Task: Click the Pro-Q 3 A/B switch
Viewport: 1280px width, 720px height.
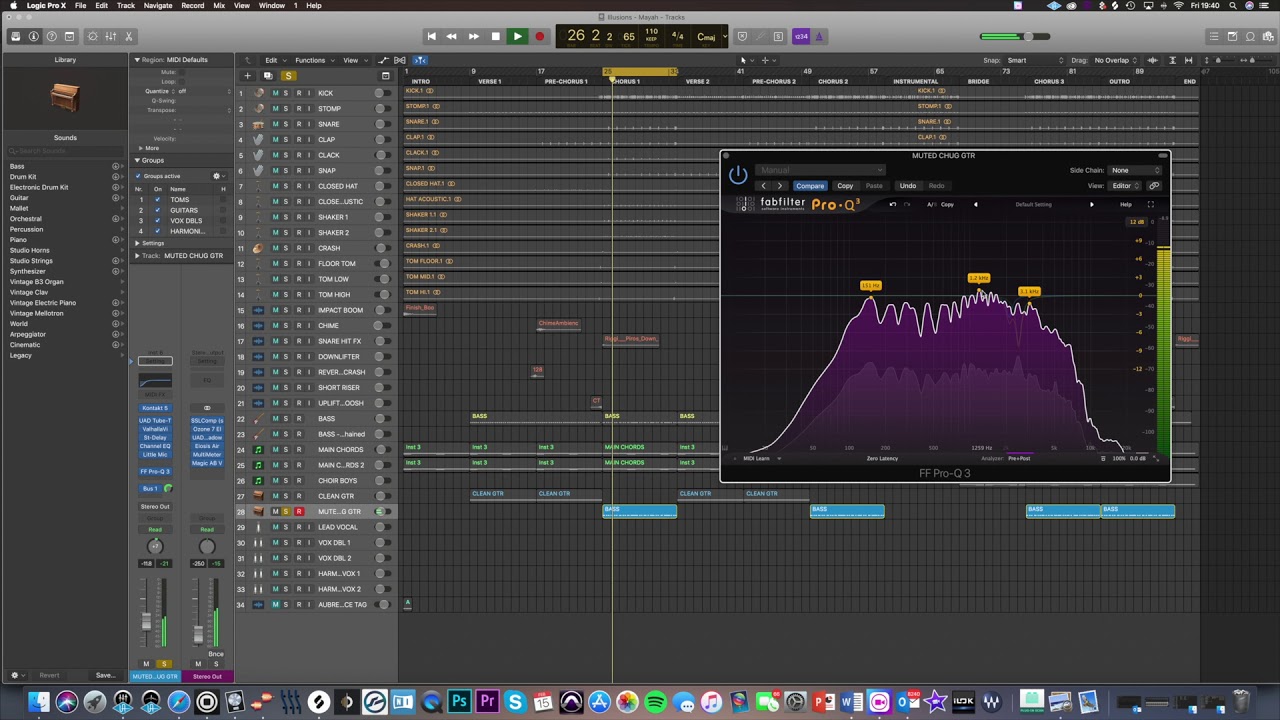Action: (931, 204)
